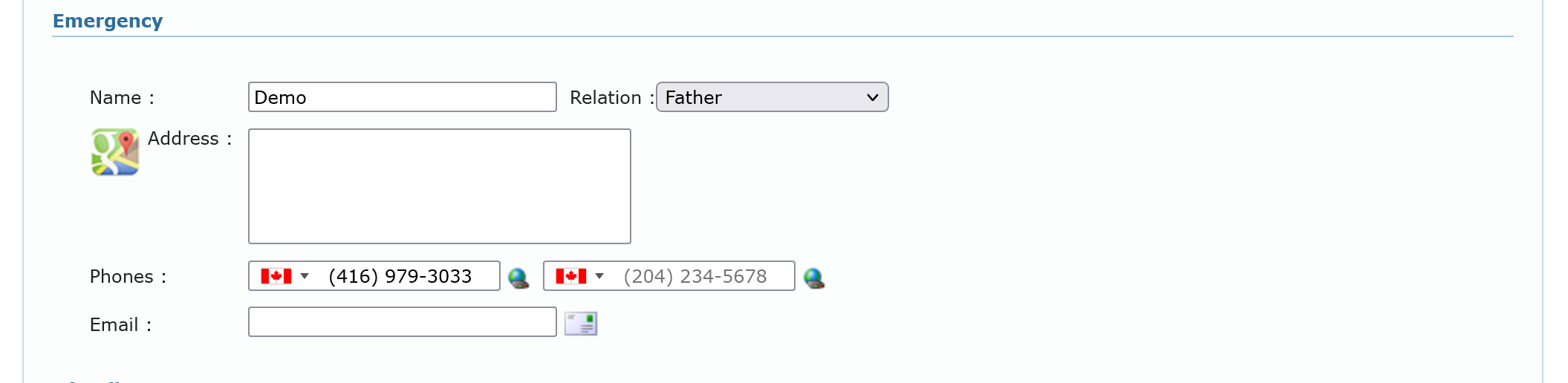Expand country code arrow for second phone

pos(599,276)
